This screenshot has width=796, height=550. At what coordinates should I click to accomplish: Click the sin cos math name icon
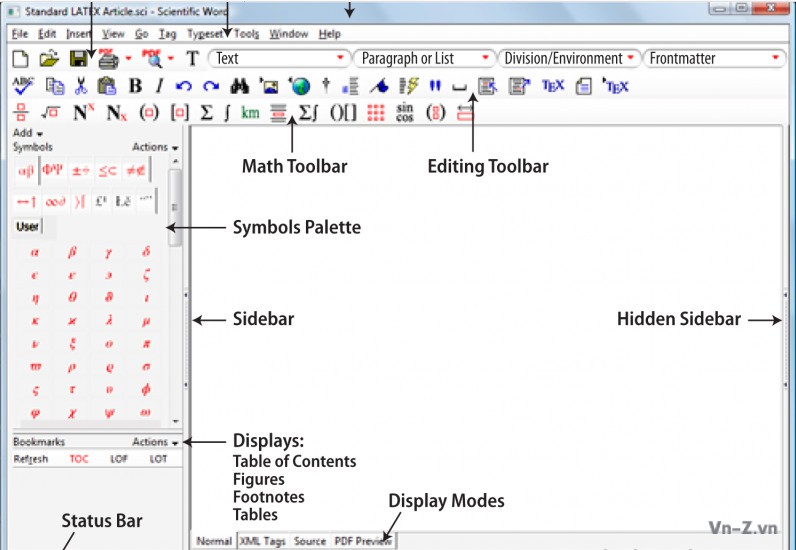click(405, 112)
